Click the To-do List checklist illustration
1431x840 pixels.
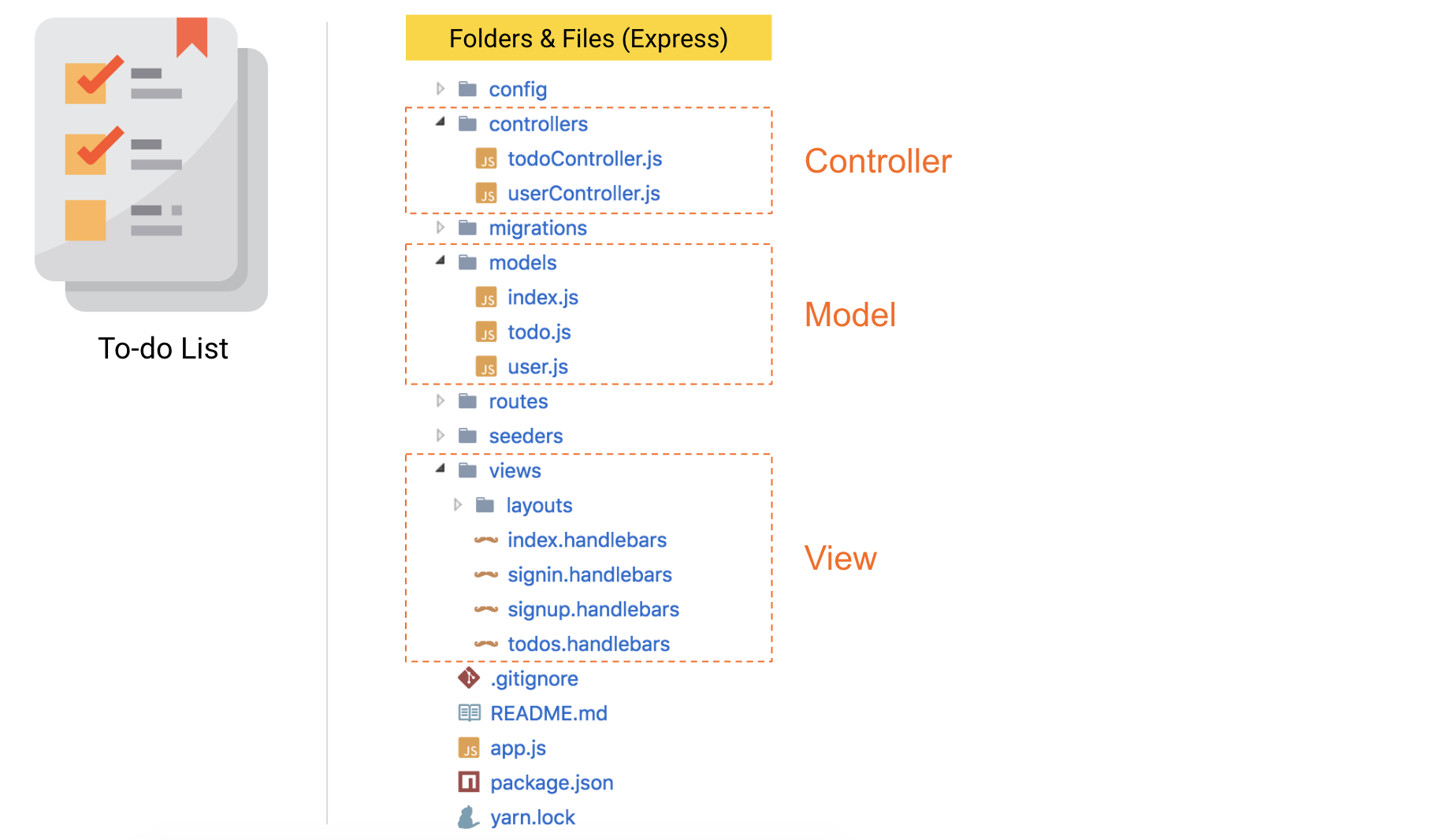click(x=151, y=164)
